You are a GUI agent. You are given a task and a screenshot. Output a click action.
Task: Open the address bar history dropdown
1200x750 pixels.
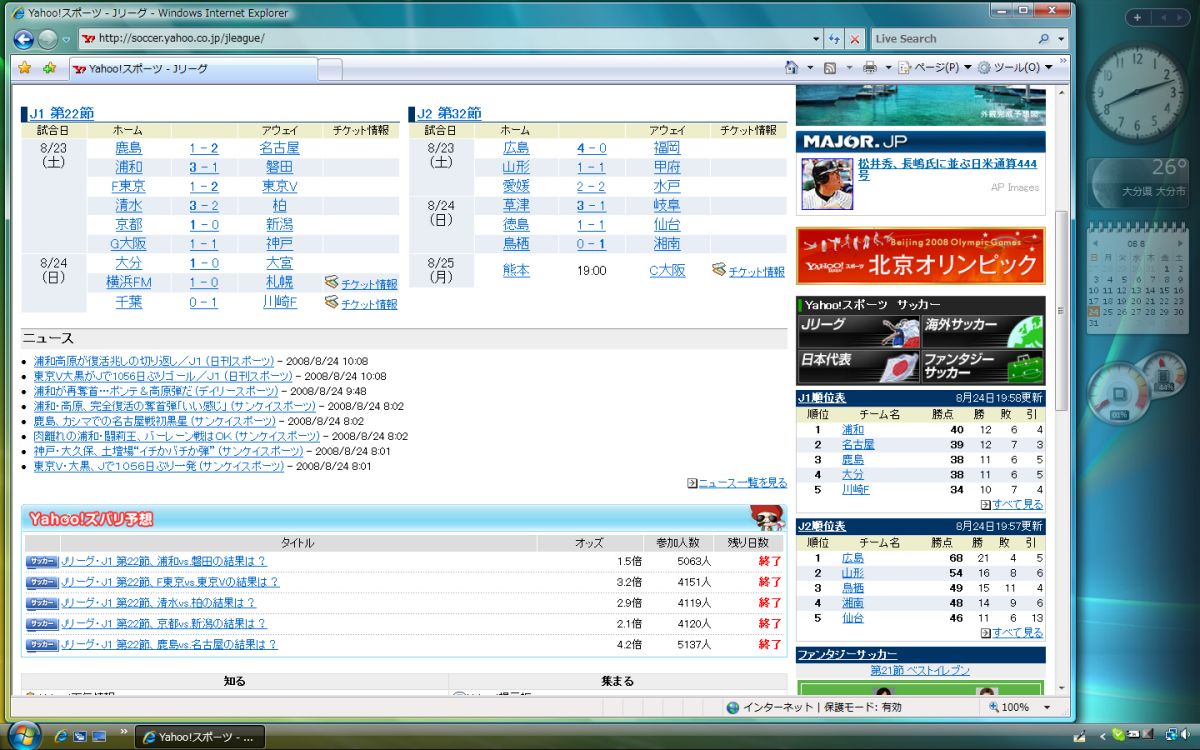(817, 39)
